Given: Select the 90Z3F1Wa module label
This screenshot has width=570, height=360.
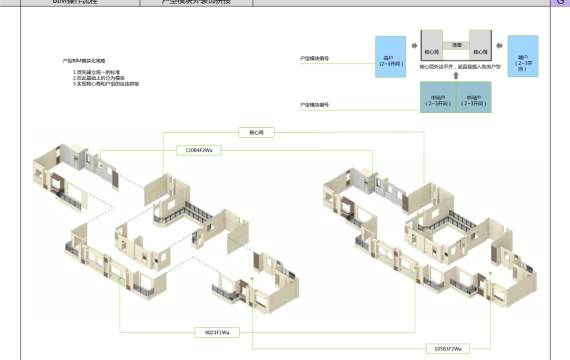Looking at the screenshot, I should 217,332.
